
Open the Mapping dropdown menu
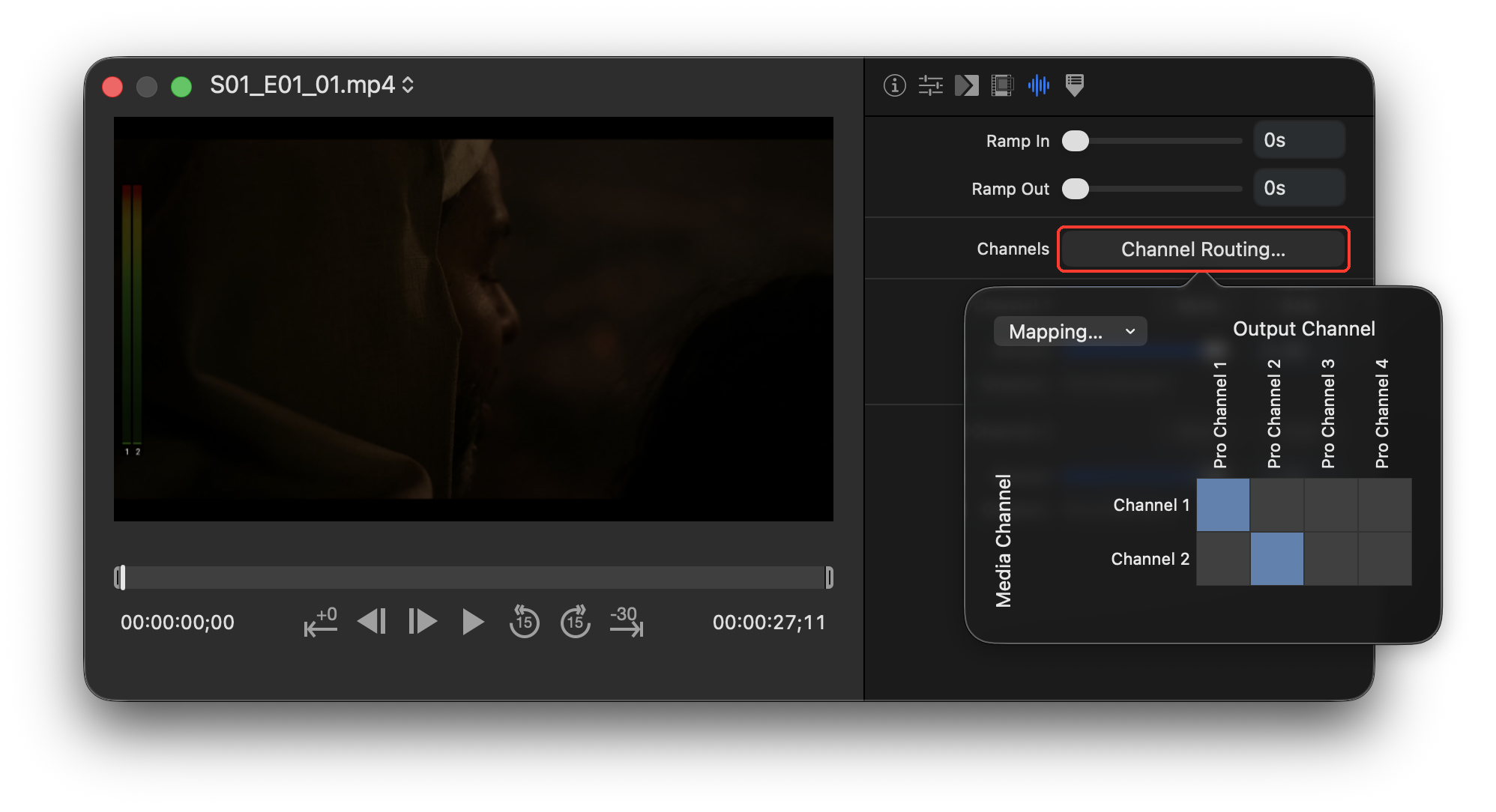pyautogui.click(x=1070, y=331)
